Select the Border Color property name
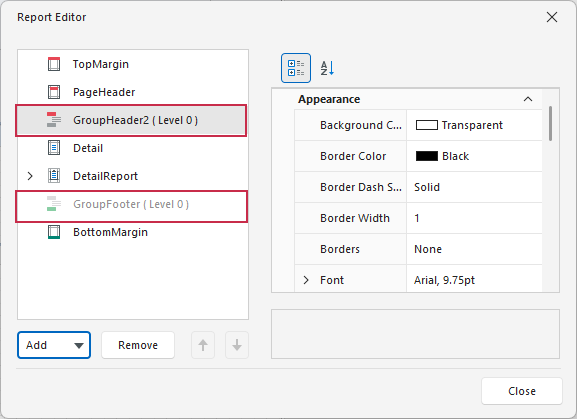Viewport: 577px width, 419px height. [x=353, y=156]
